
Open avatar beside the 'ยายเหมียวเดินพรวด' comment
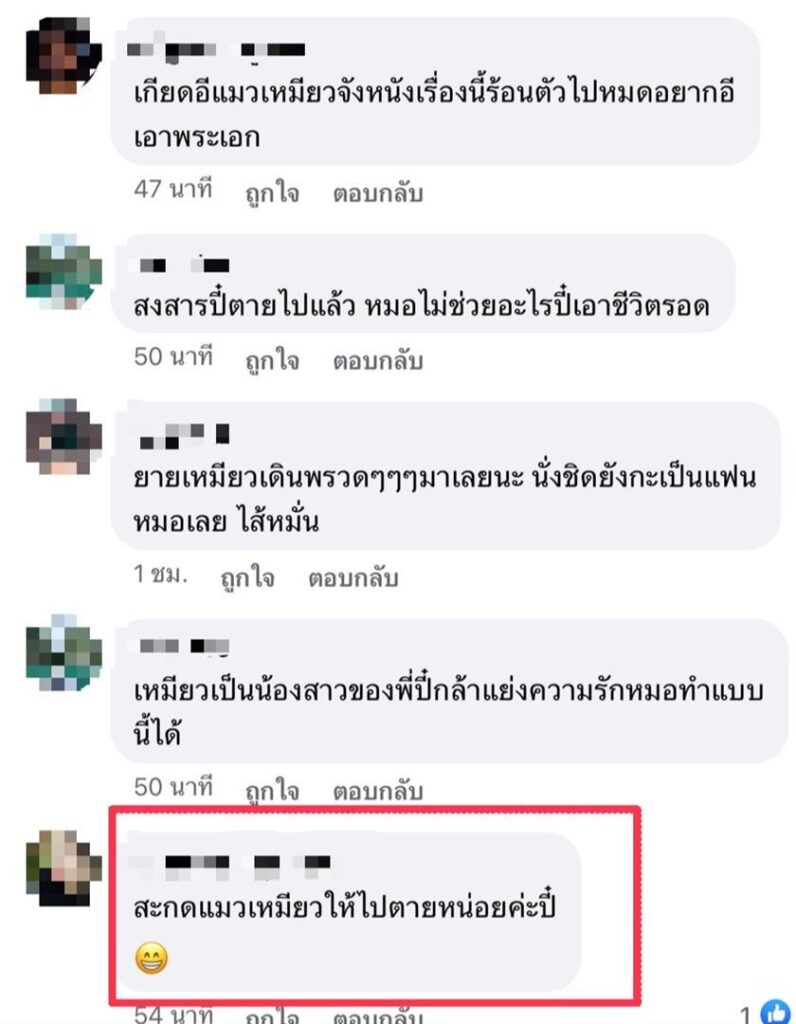pyautogui.click(x=63, y=436)
